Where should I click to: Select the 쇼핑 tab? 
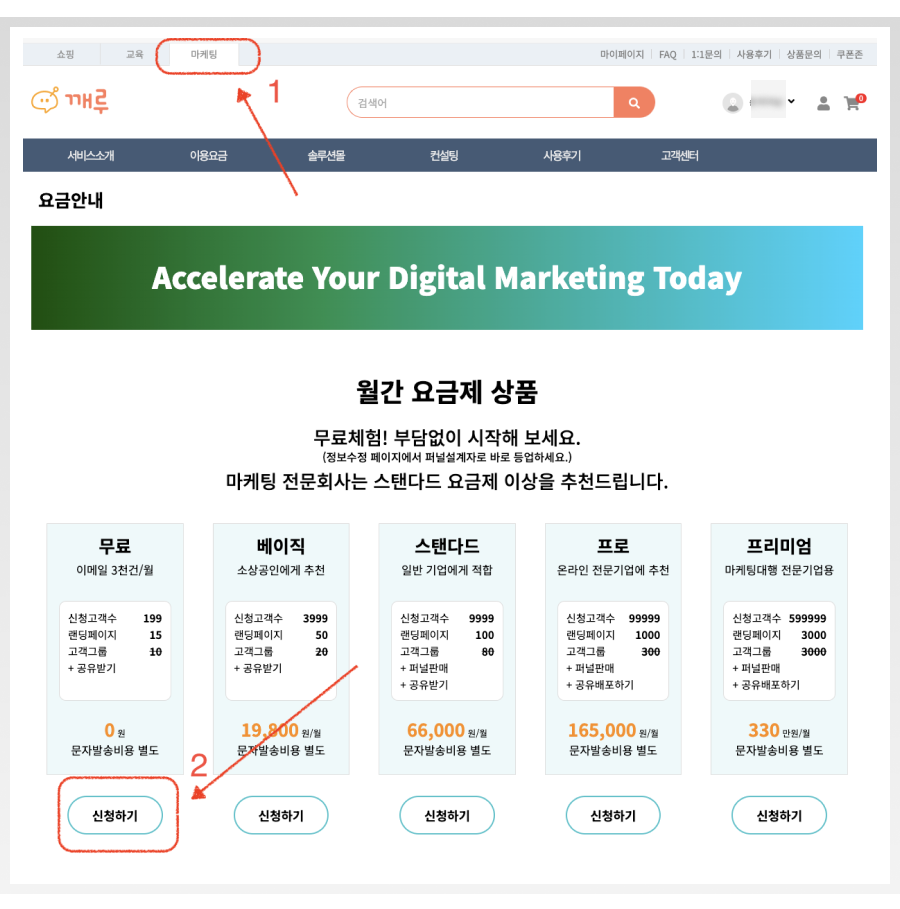pyautogui.click(x=66, y=54)
